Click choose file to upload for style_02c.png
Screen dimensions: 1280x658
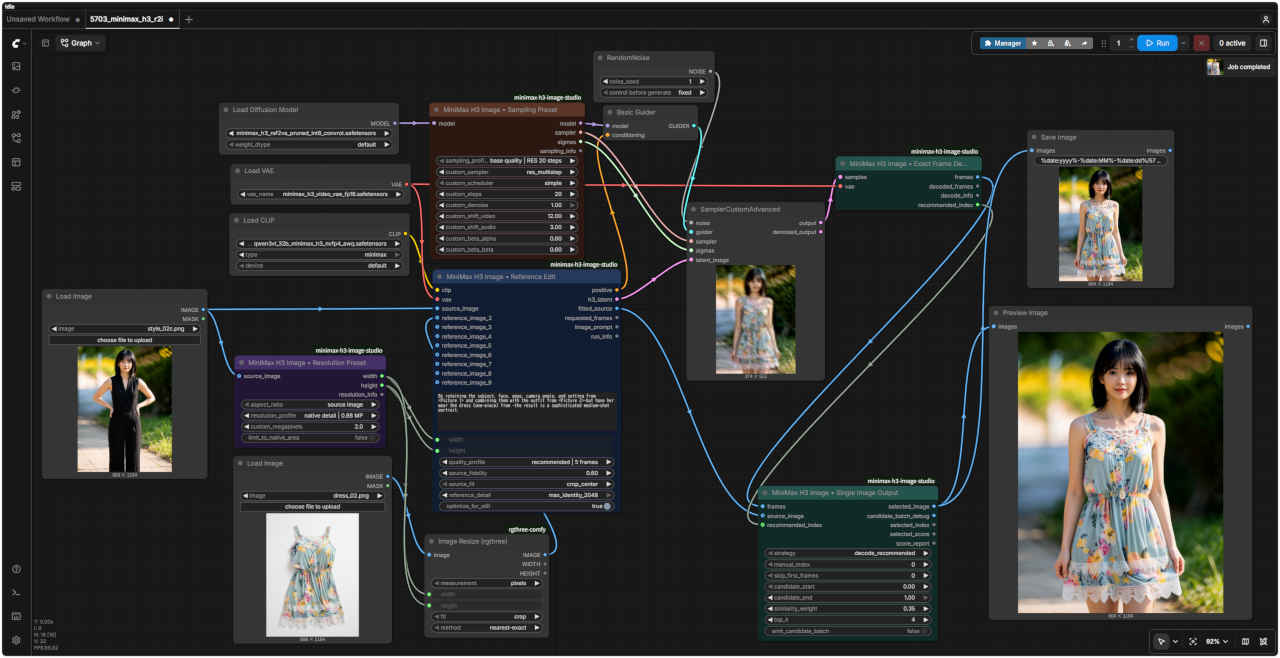click(125, 340)
